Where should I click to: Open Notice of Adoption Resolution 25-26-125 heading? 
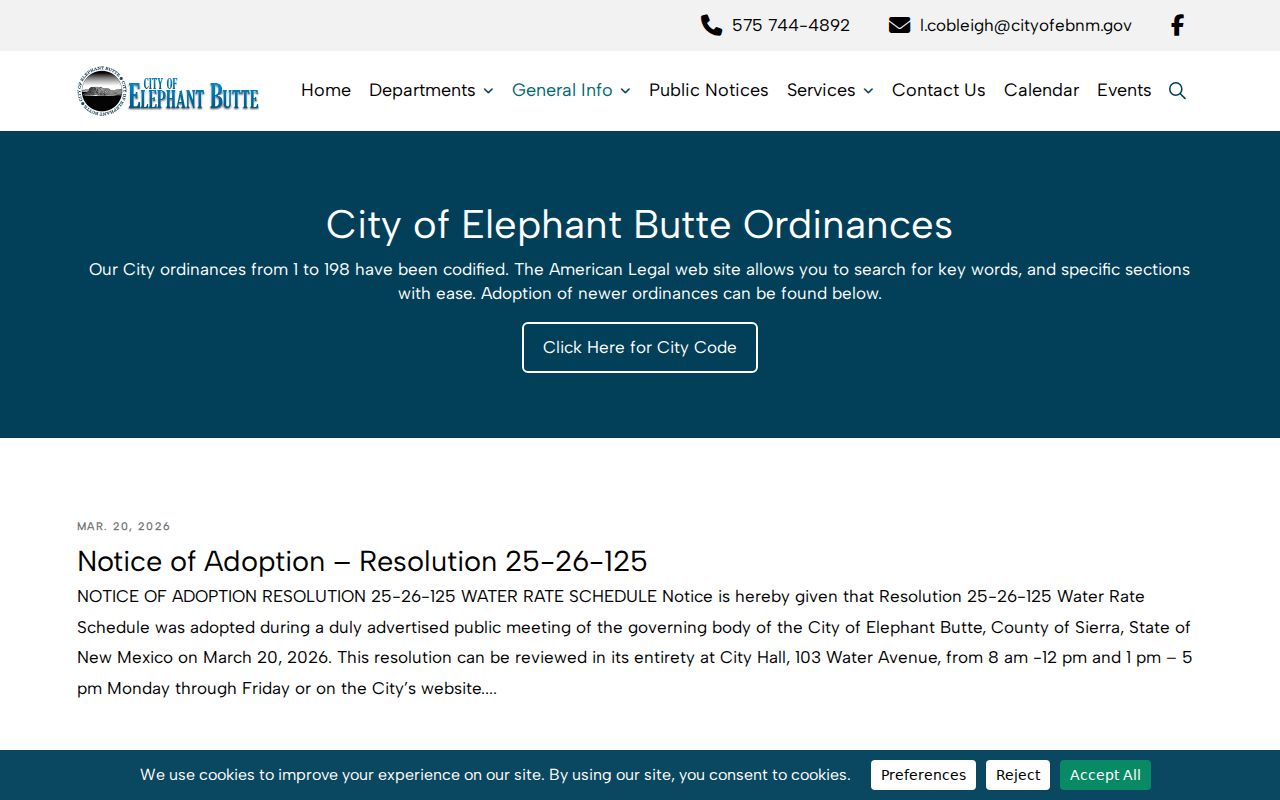coord(362,560)
